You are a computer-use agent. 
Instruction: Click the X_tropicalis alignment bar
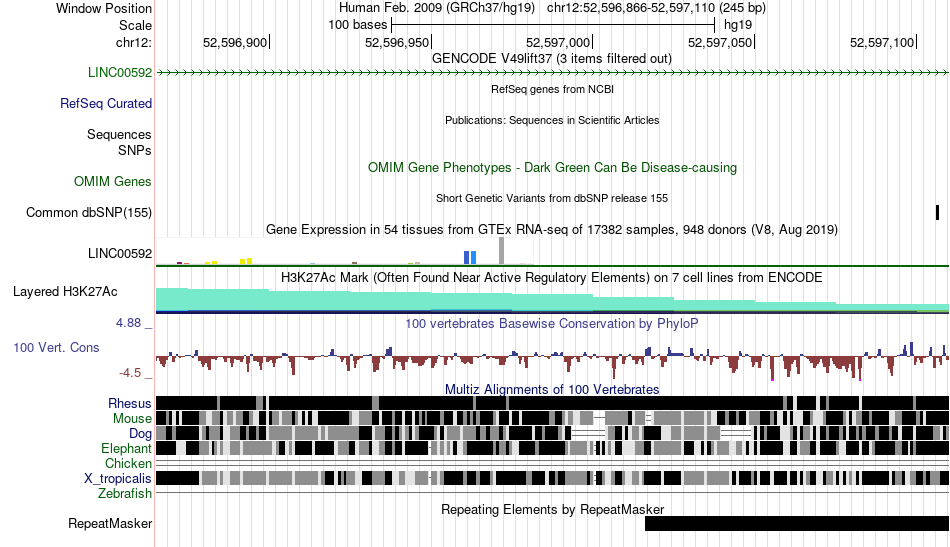coord(552,479)
